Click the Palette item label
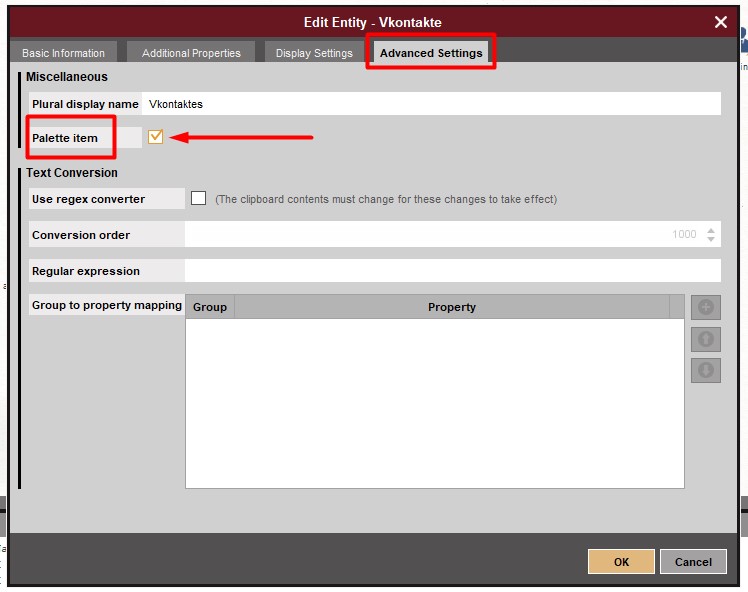Image resolution: width=748 pixels, height=592 pixels. click(x=65, y=138)
